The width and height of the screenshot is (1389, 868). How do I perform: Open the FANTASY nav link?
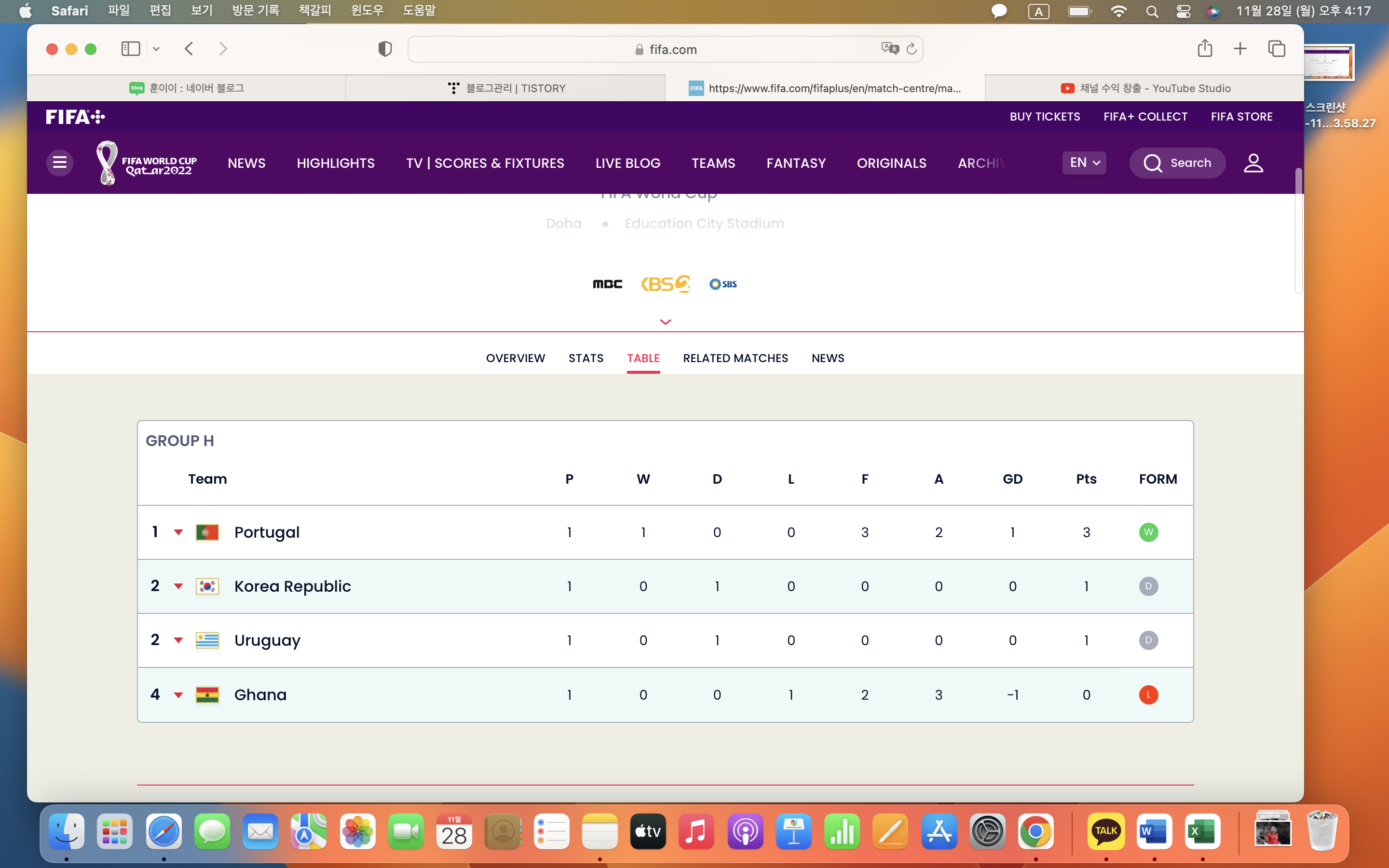[x=796, y=163]
